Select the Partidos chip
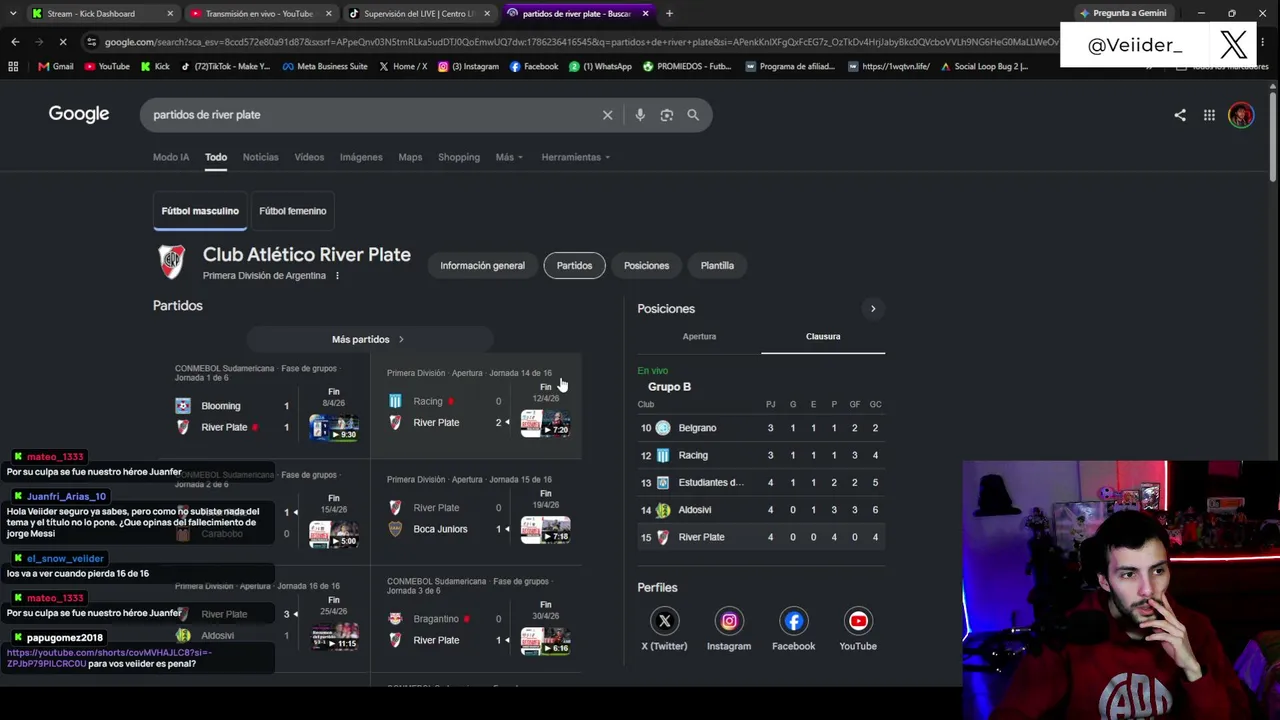This screenshot has width=1280, height=720. (574, 266)
